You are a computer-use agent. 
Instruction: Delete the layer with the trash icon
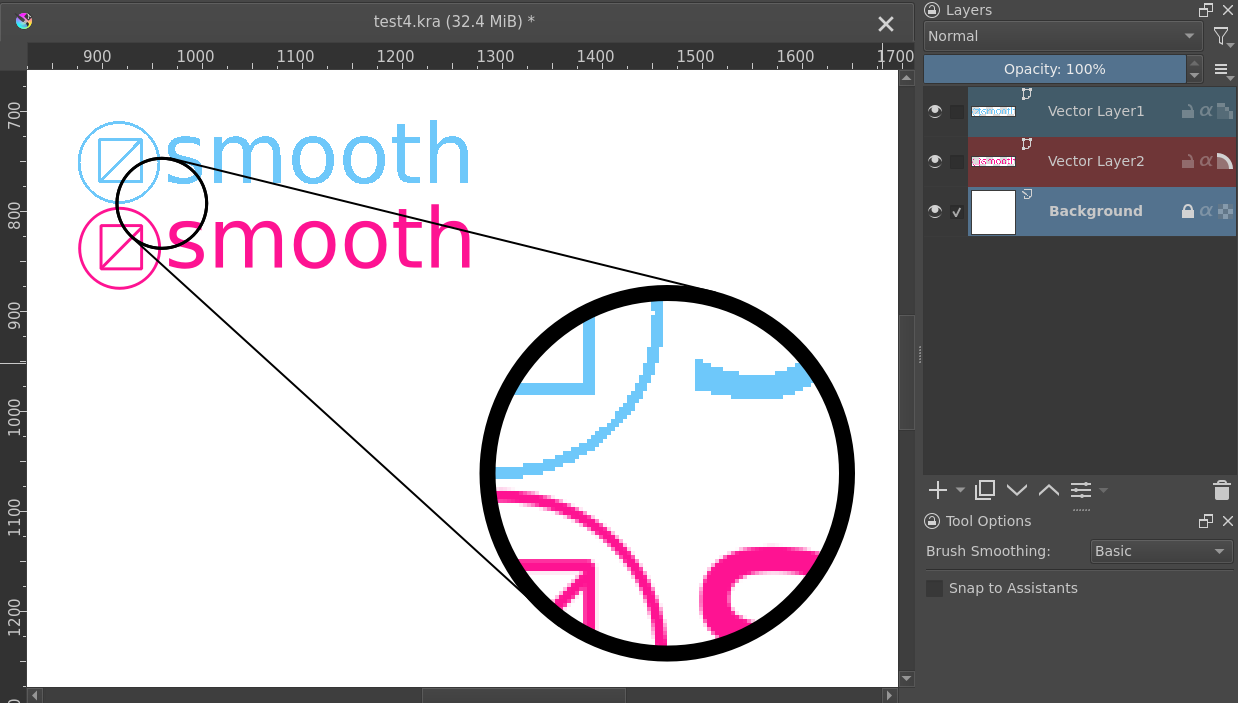(x=1221, y=490)
